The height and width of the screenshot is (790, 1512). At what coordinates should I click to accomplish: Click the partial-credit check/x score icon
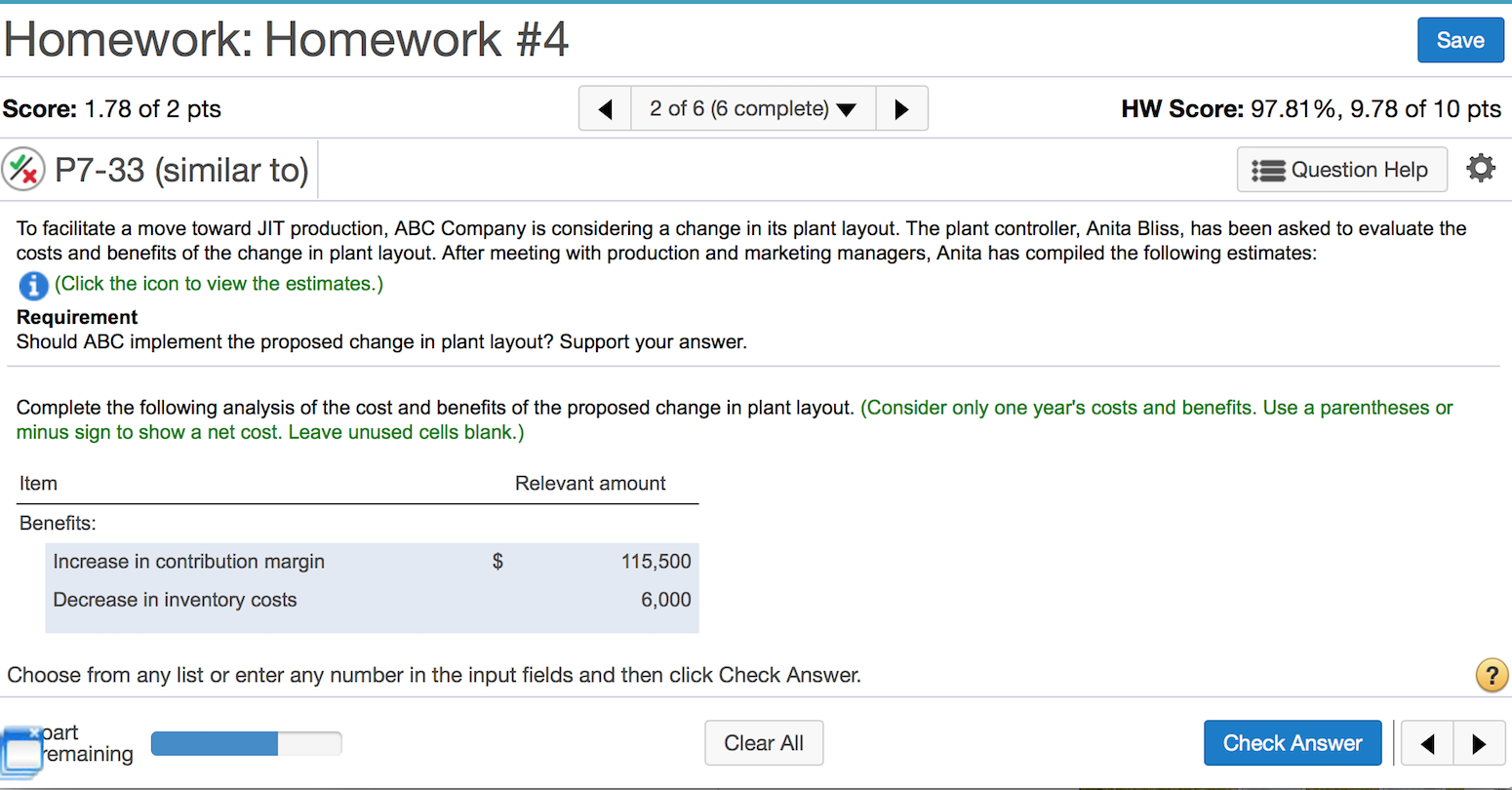24,168
